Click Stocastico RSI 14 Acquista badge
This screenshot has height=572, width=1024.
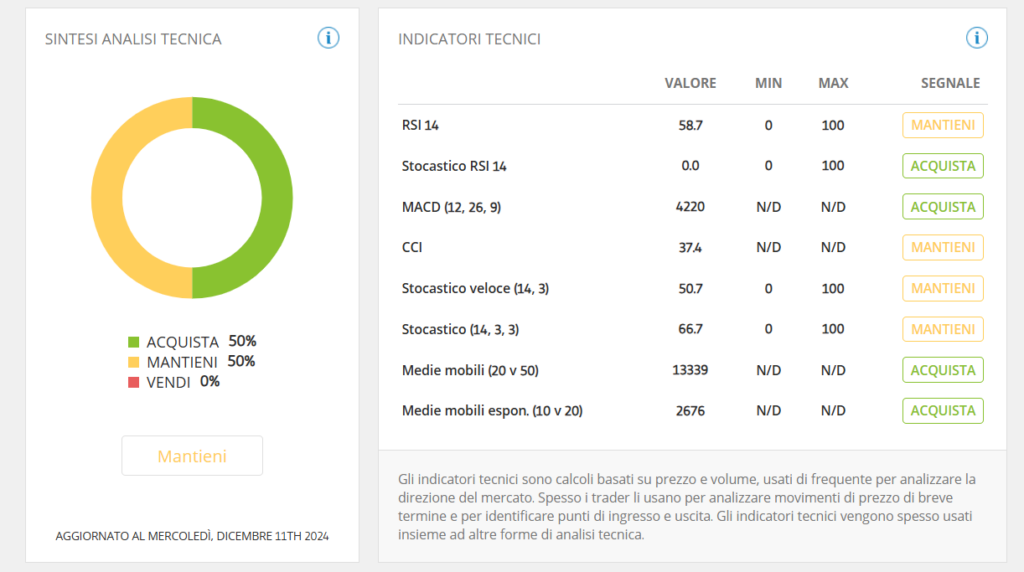(943, 166)
